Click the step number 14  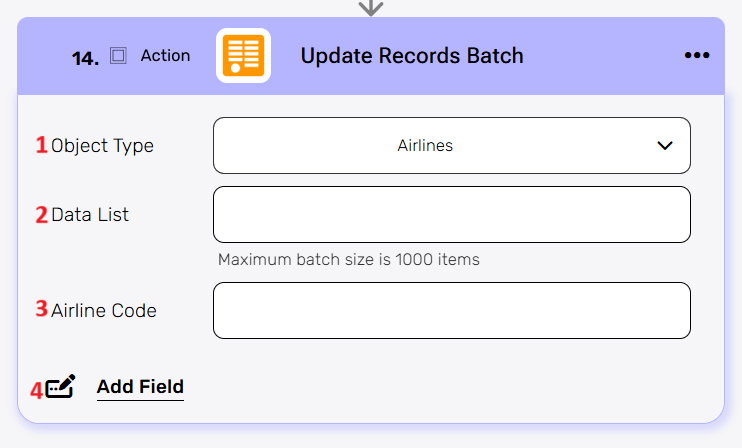pos(85,58)
